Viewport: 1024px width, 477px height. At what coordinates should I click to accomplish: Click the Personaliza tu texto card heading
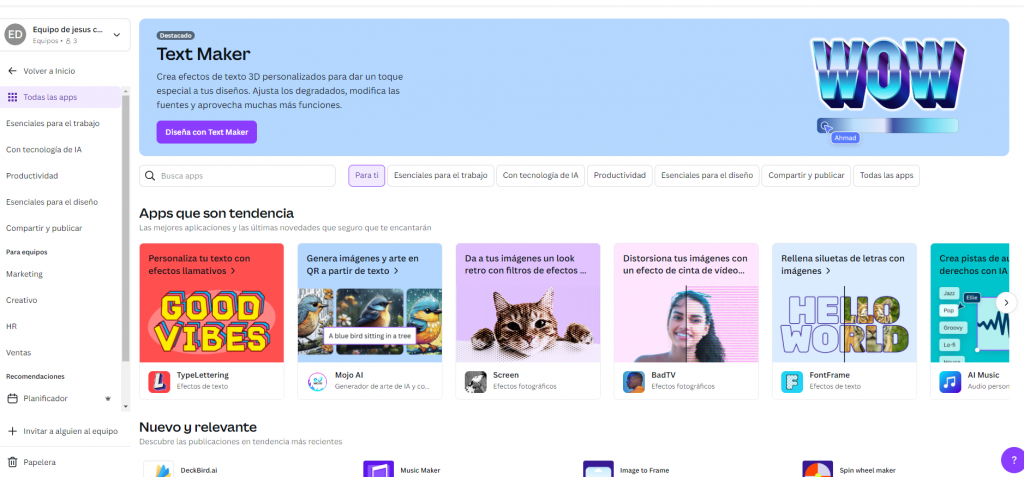pos(199,264)
